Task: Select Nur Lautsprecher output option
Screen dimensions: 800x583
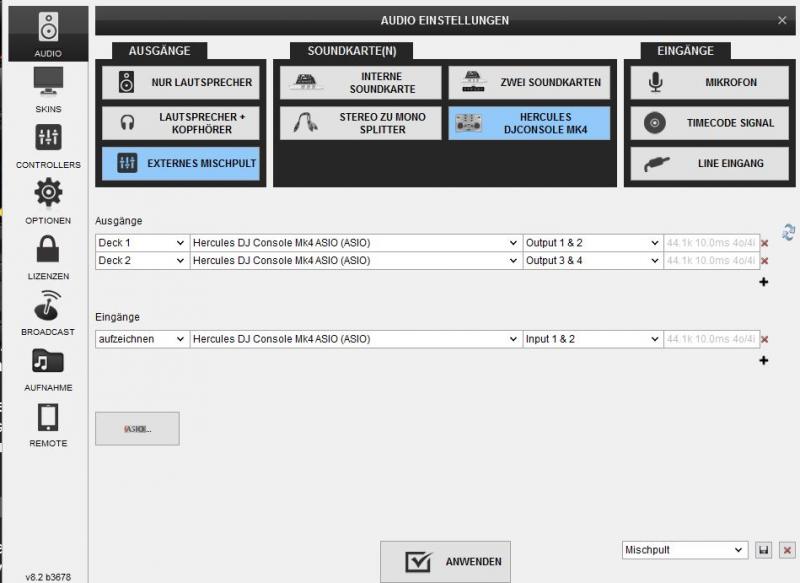Action: (x=181, y=82)
